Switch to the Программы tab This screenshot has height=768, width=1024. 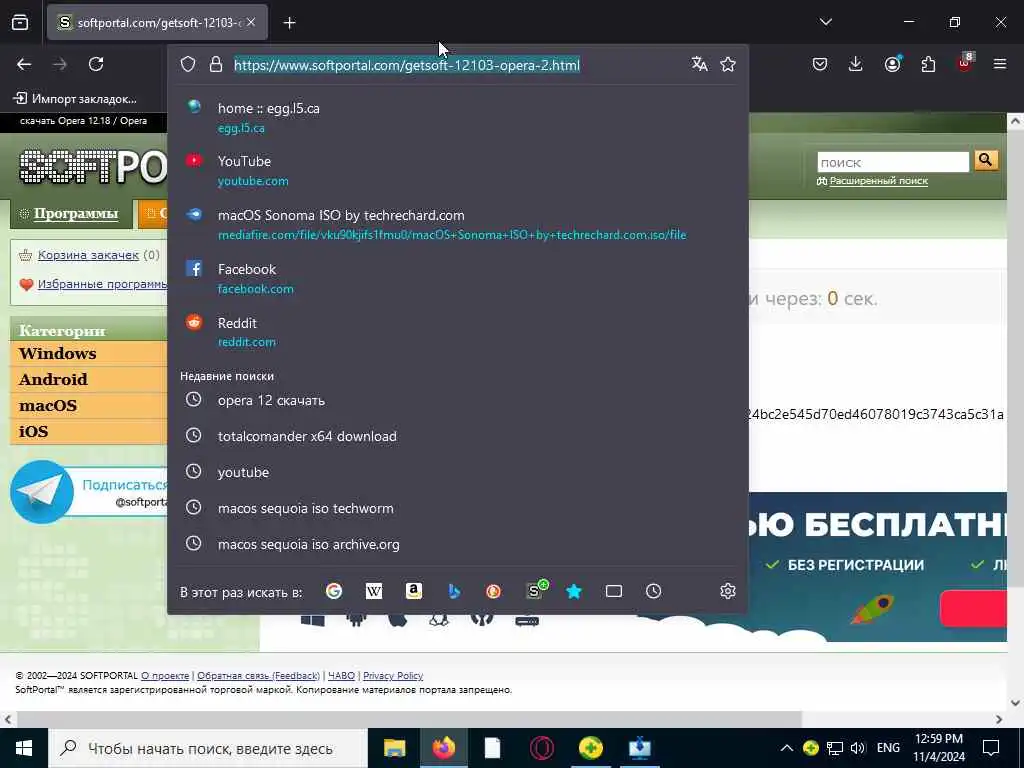coord(70,214)
